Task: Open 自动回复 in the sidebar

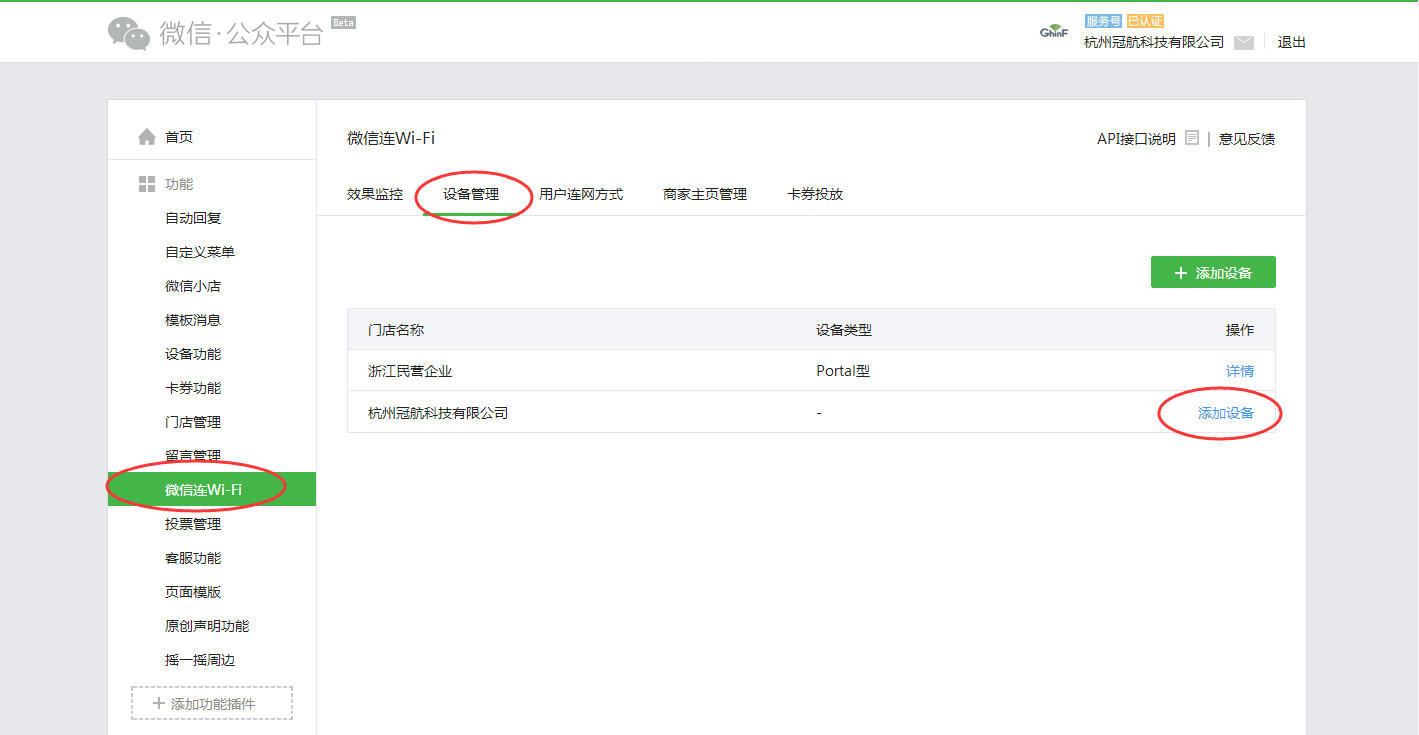Action: 193,218
